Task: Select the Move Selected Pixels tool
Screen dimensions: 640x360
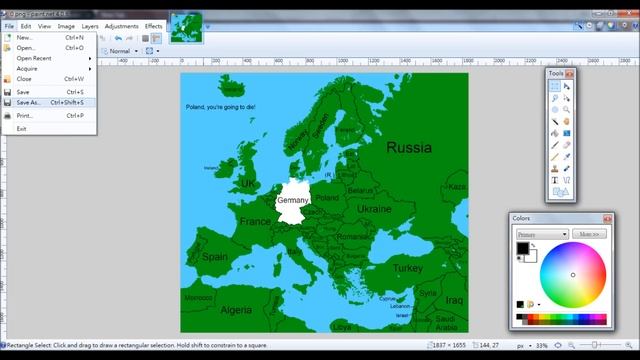Action: pyautogui.click(x=567, y=86)
